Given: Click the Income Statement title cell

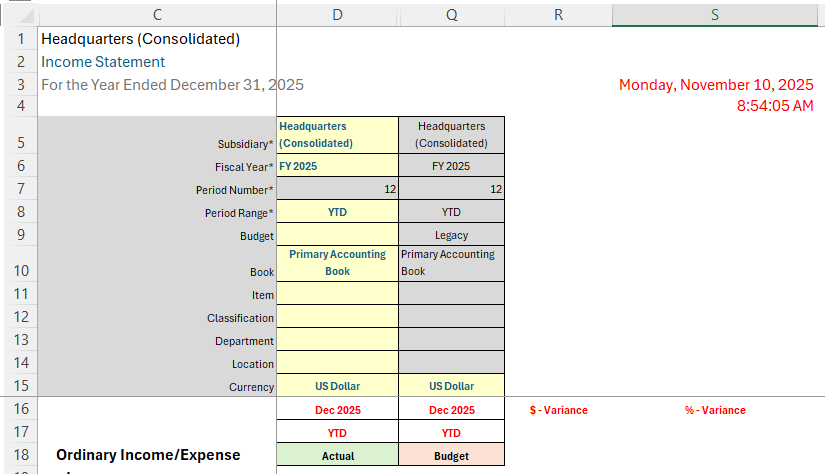Looking at the screenshot, I should 103,62.
